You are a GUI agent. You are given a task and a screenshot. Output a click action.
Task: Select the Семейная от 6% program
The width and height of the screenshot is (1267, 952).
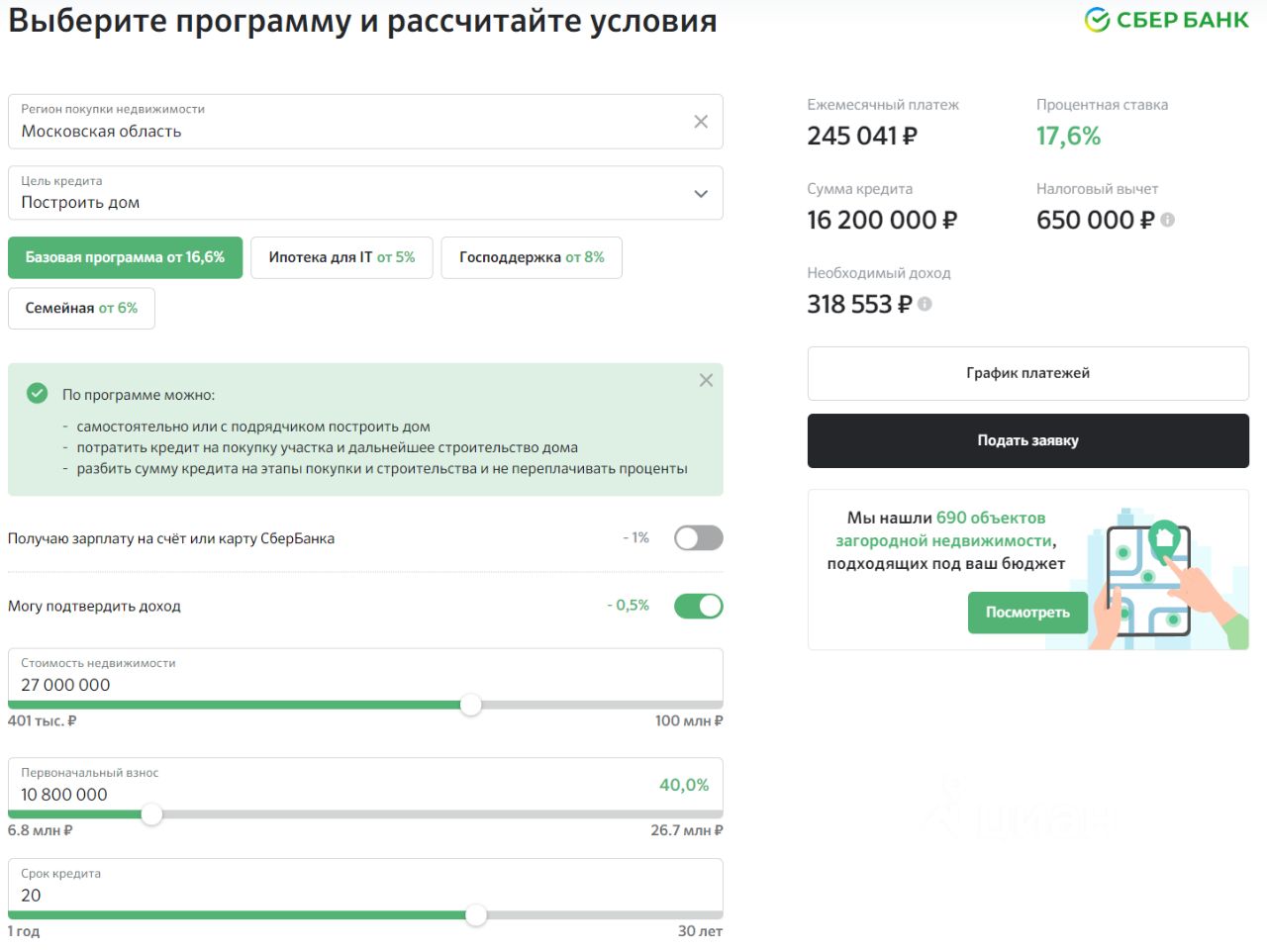click(81, 308)
